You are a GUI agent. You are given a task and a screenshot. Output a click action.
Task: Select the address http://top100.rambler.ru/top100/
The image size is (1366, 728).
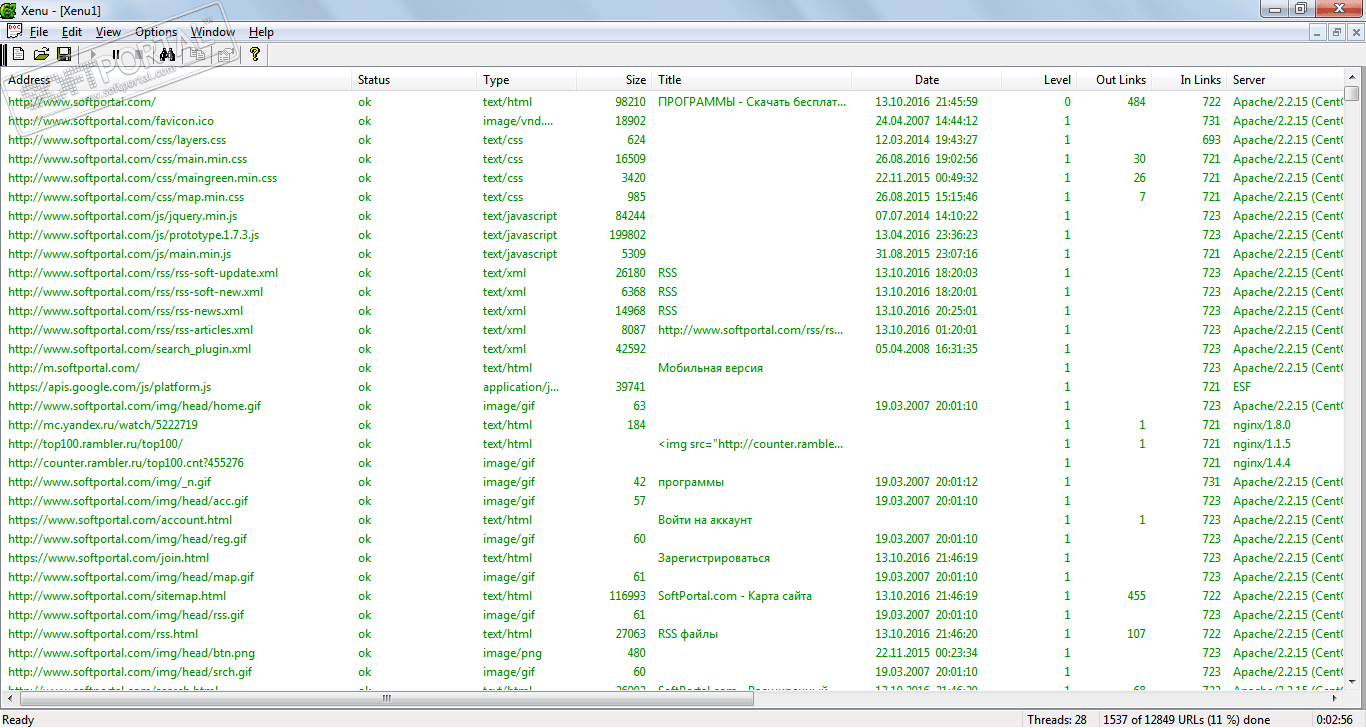point(95,444)
